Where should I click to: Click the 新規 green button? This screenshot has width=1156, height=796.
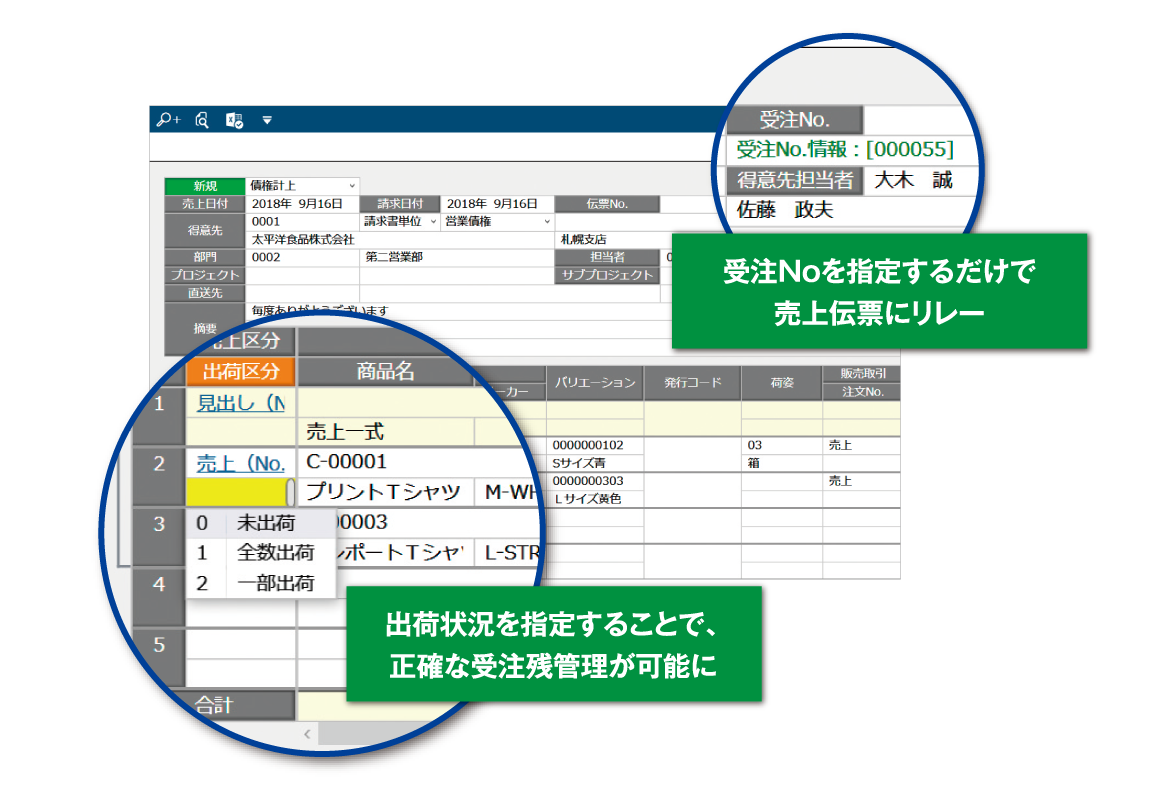click(x=205, y=186)
